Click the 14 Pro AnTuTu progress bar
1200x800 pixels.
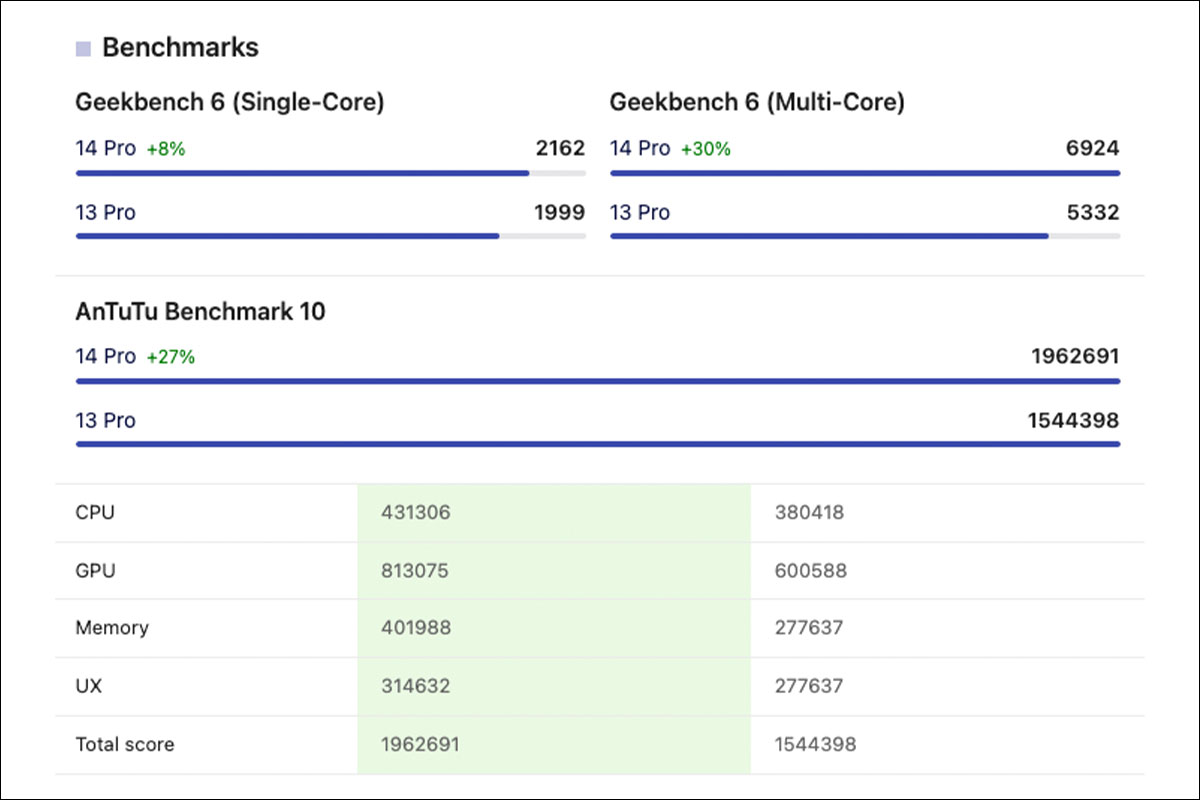[x=598, y=381]
